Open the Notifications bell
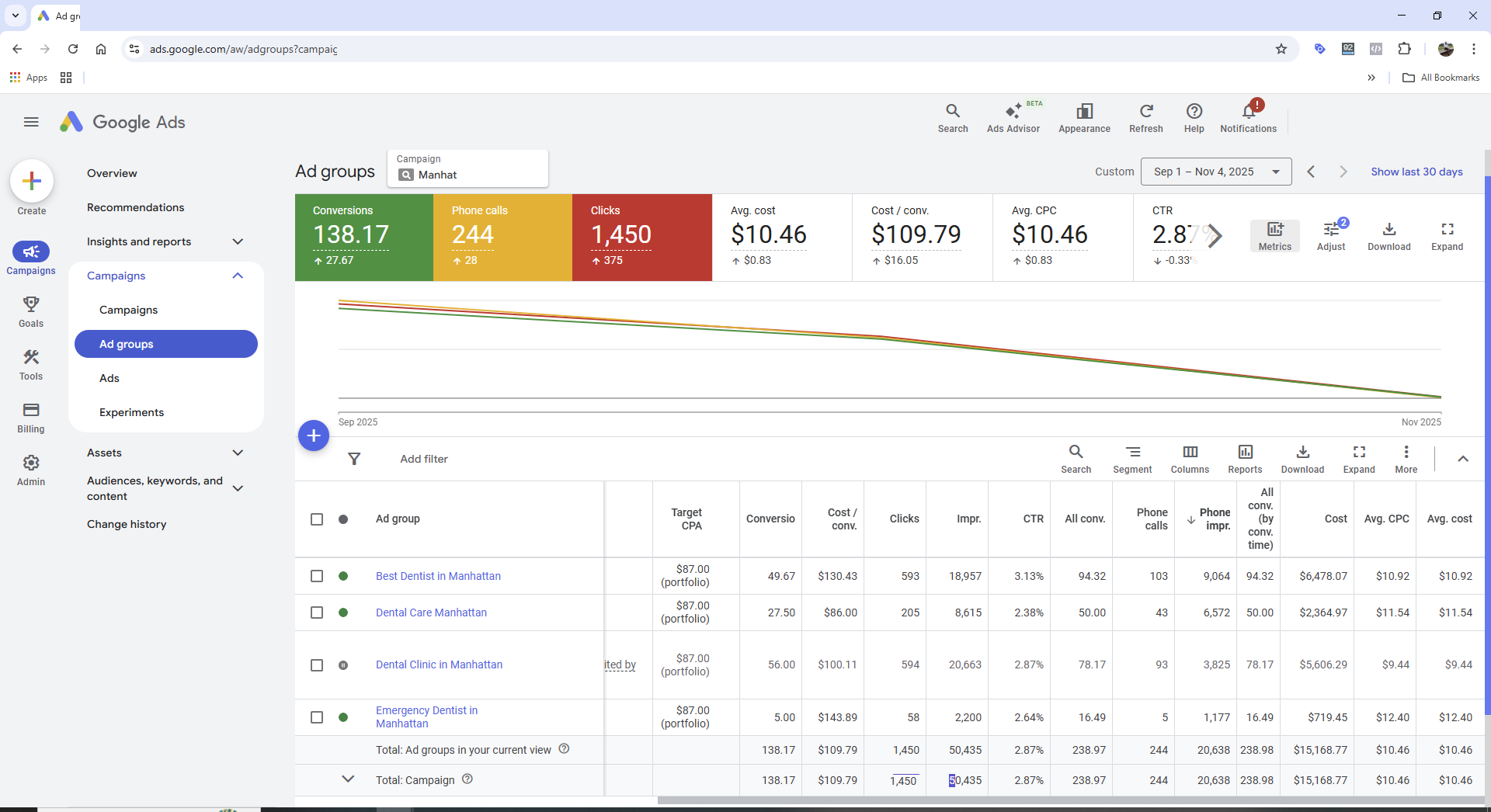Viewport: 1491px width, 812px height. pos(1248,117)
